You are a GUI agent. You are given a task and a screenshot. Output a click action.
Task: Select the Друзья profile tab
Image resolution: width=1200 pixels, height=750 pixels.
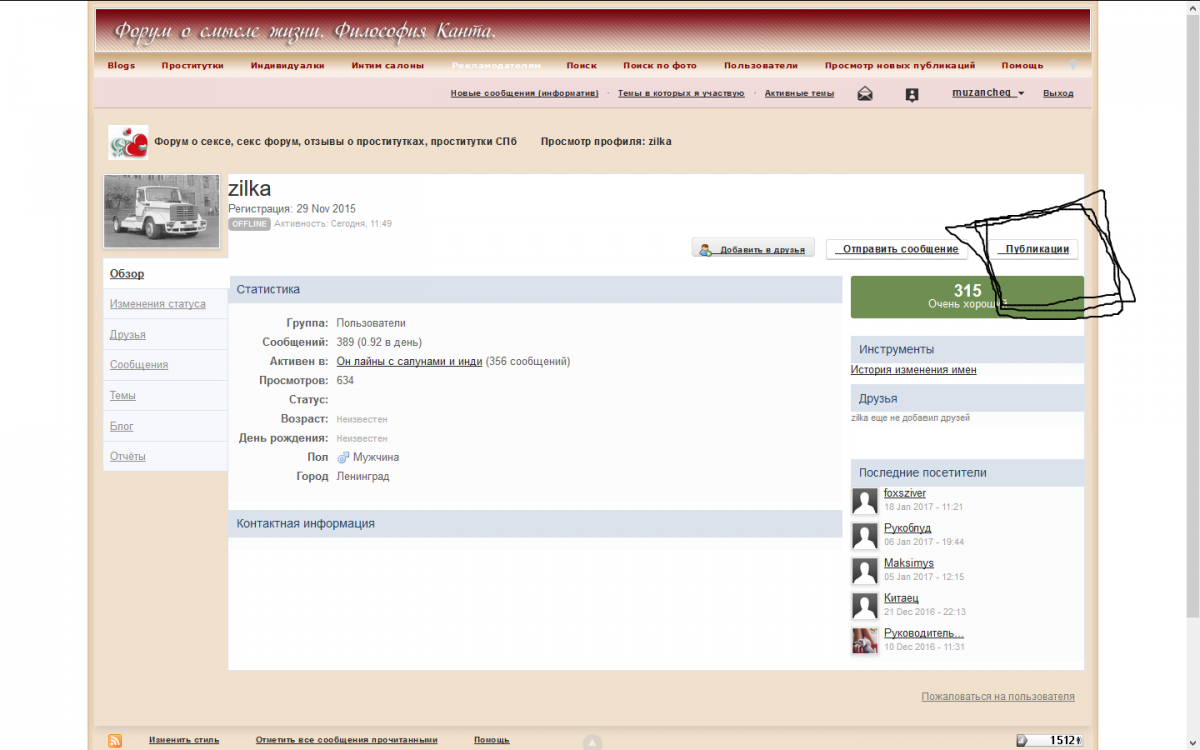click(128, 335)
